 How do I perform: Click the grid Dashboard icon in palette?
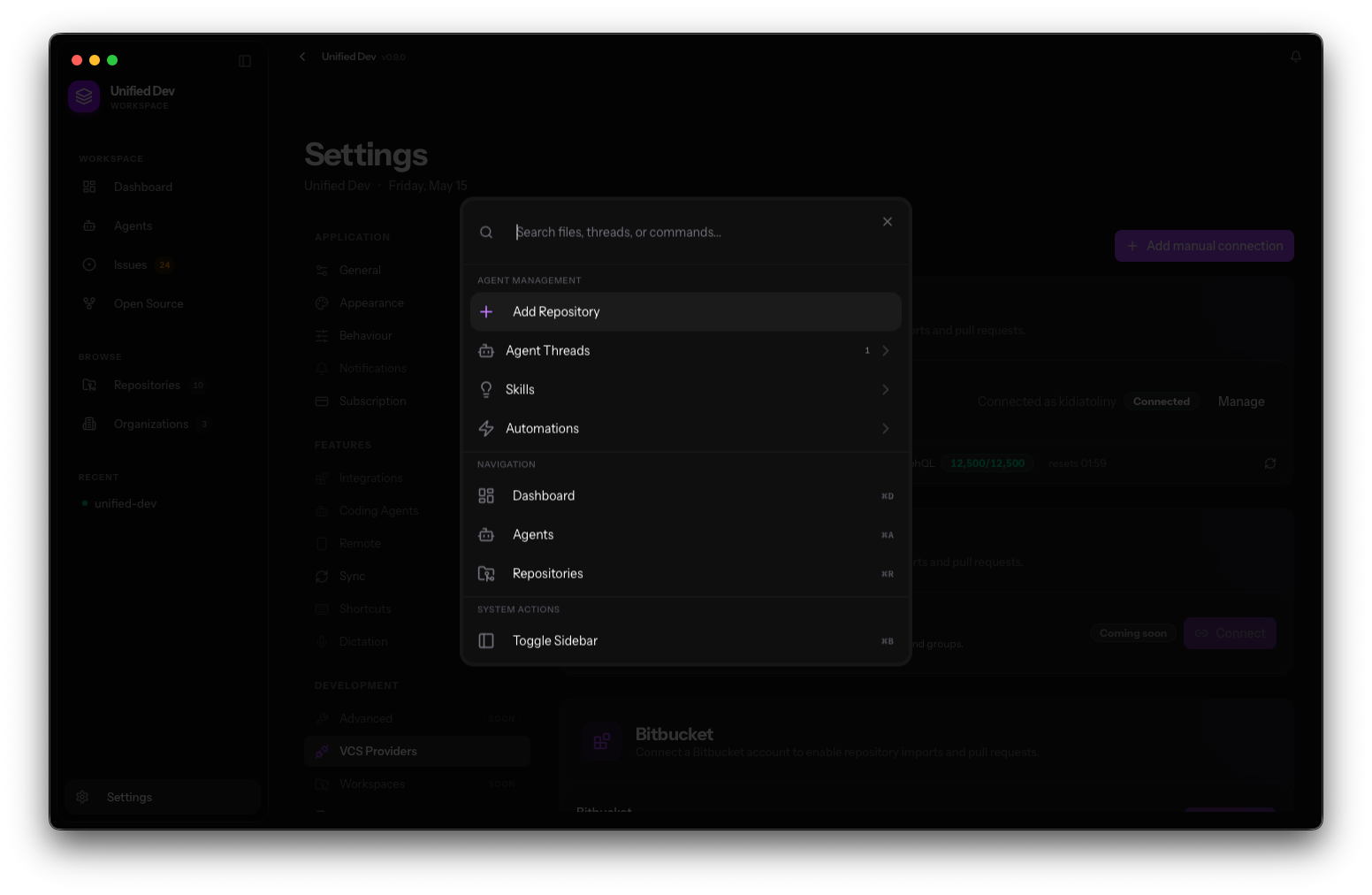[x=486, y=496]
